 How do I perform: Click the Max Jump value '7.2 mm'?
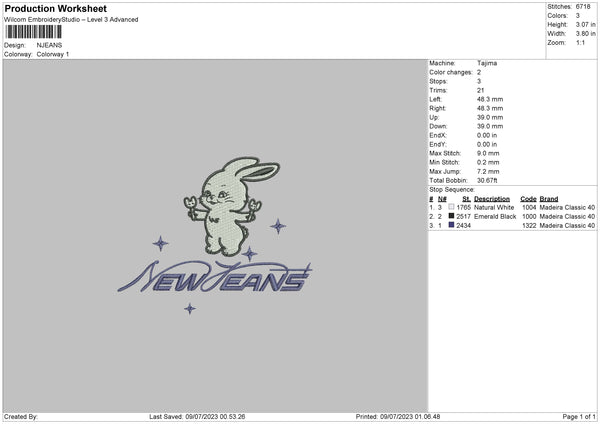[488, 171]
